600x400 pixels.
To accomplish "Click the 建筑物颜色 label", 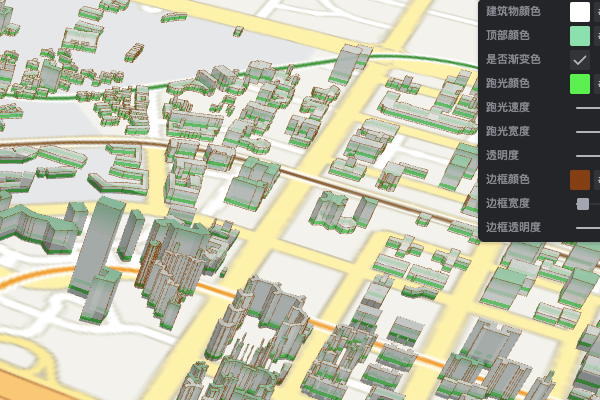I will point(513,12).
